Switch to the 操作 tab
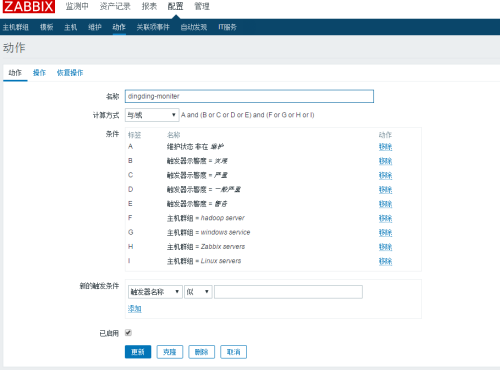Viewport: 500px width, 370px height. [39, 73]
